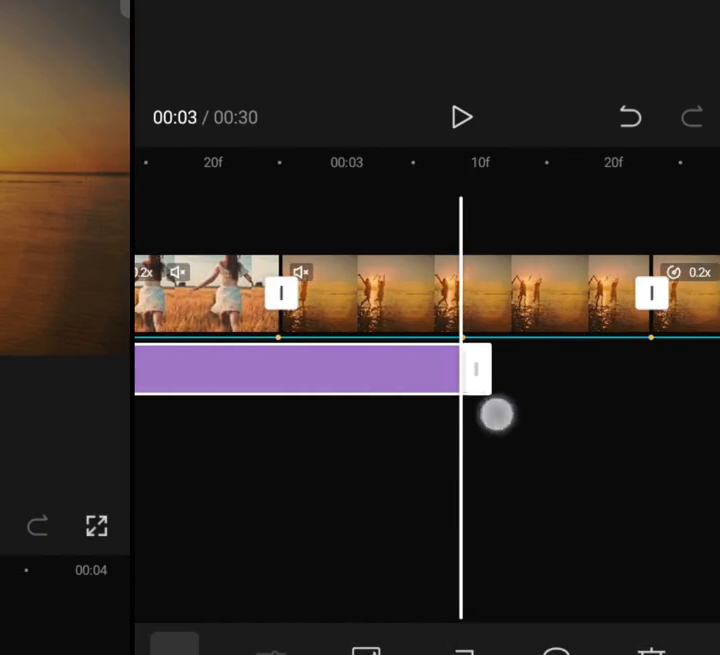Play the timeline preview

click(462, 117)
